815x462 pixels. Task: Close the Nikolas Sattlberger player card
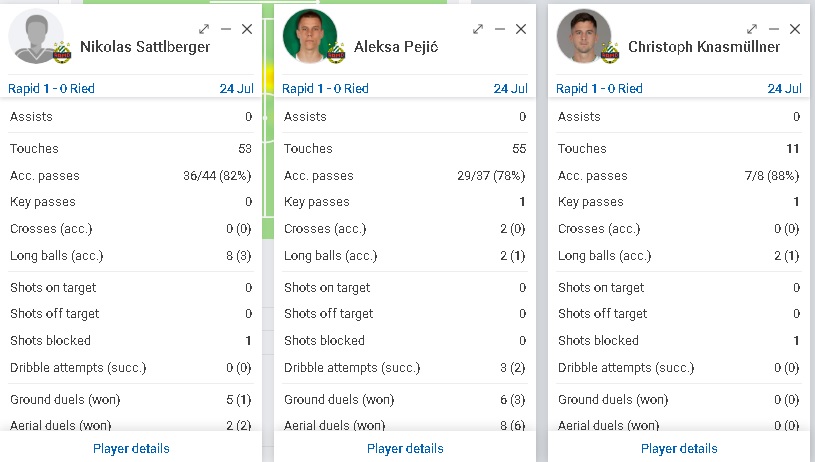tap(247, 30)
